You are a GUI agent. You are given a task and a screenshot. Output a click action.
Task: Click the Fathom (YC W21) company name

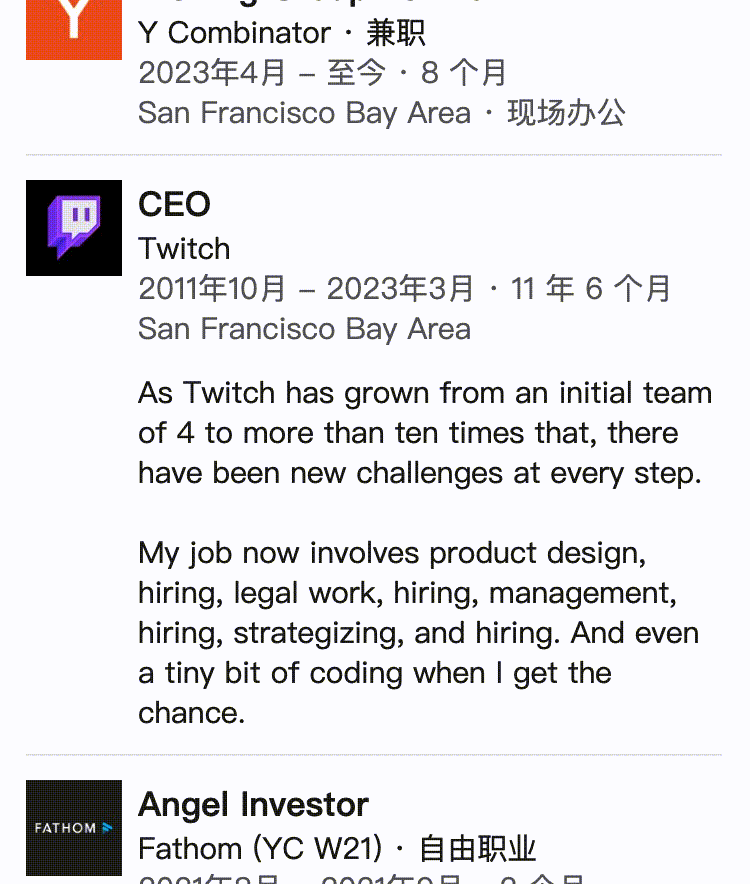[260, 848]
